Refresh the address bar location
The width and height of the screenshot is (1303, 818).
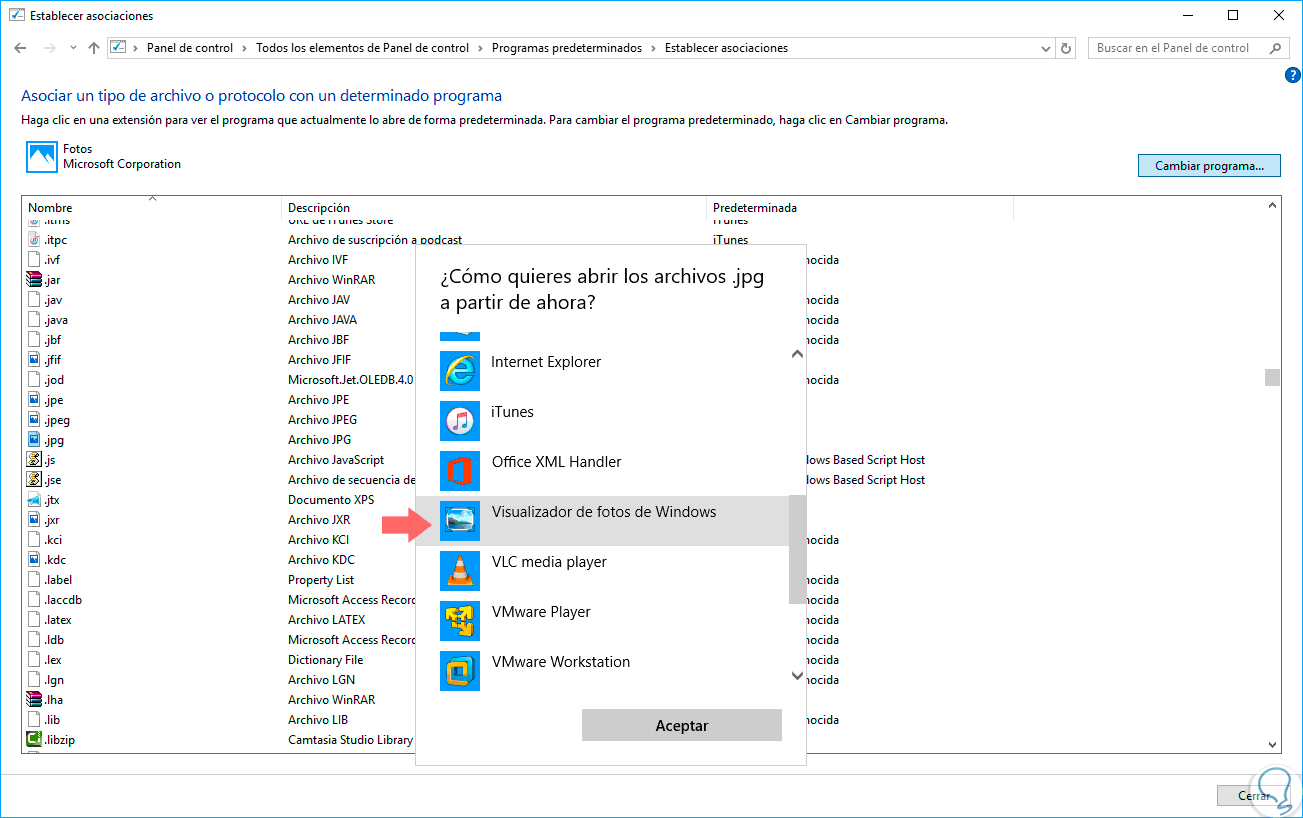point(1066,48)
